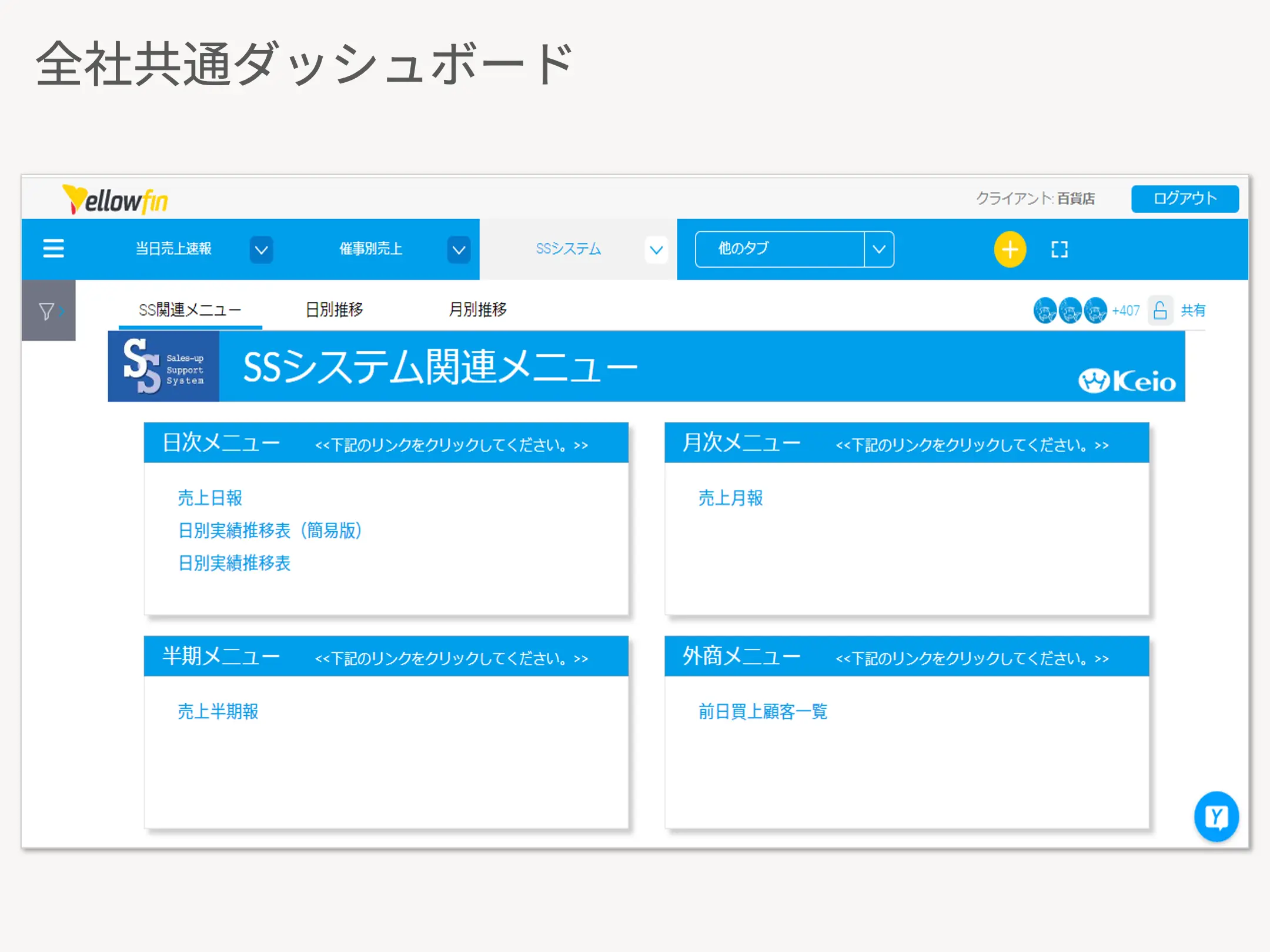Expand the 催事別売上 tab dropdown
This screenshot has height=952, width=1270.
coord(459,249)
